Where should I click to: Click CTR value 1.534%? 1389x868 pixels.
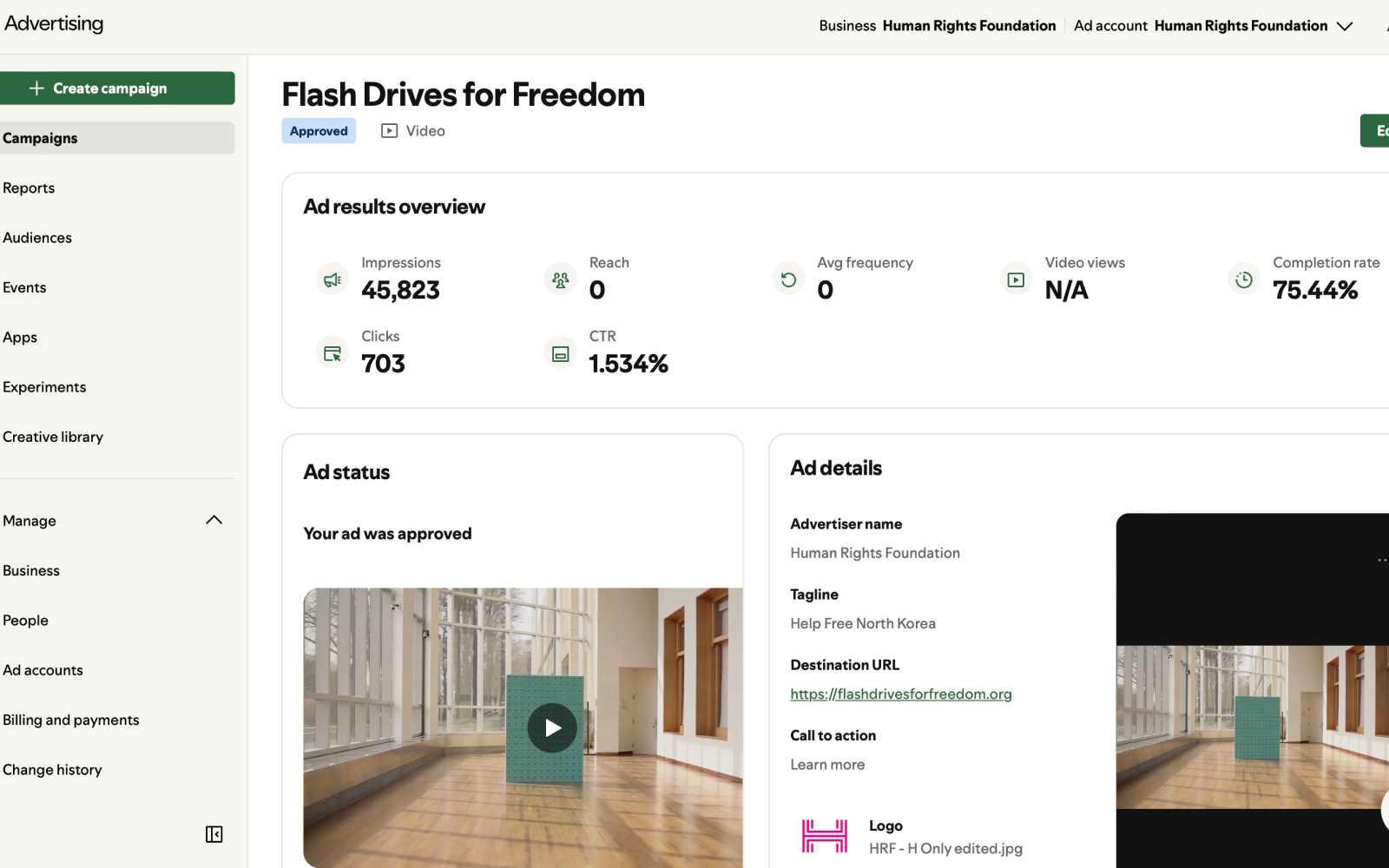pyautogui.click(x=629, y=364)
